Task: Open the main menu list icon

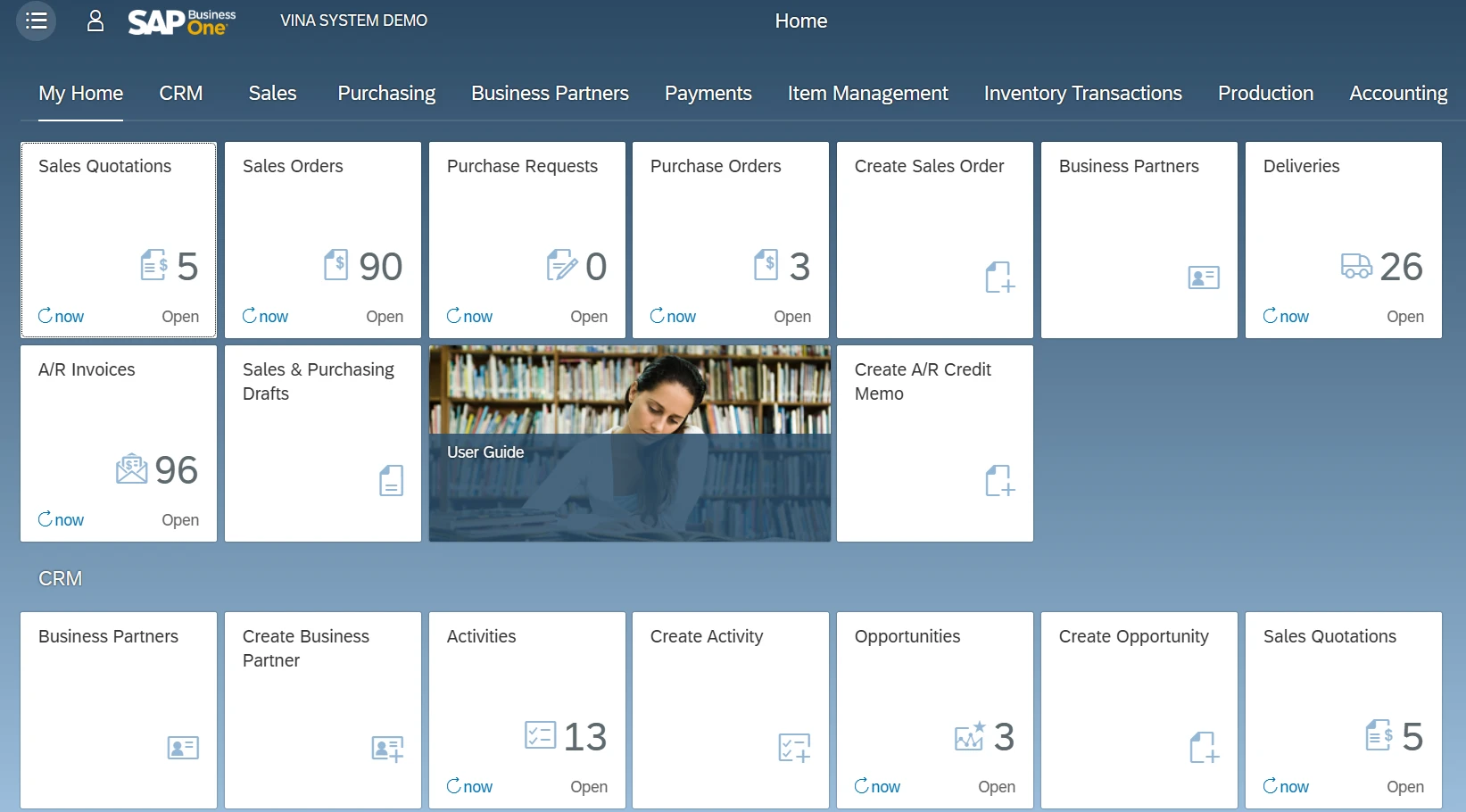Action: [37, 21]
